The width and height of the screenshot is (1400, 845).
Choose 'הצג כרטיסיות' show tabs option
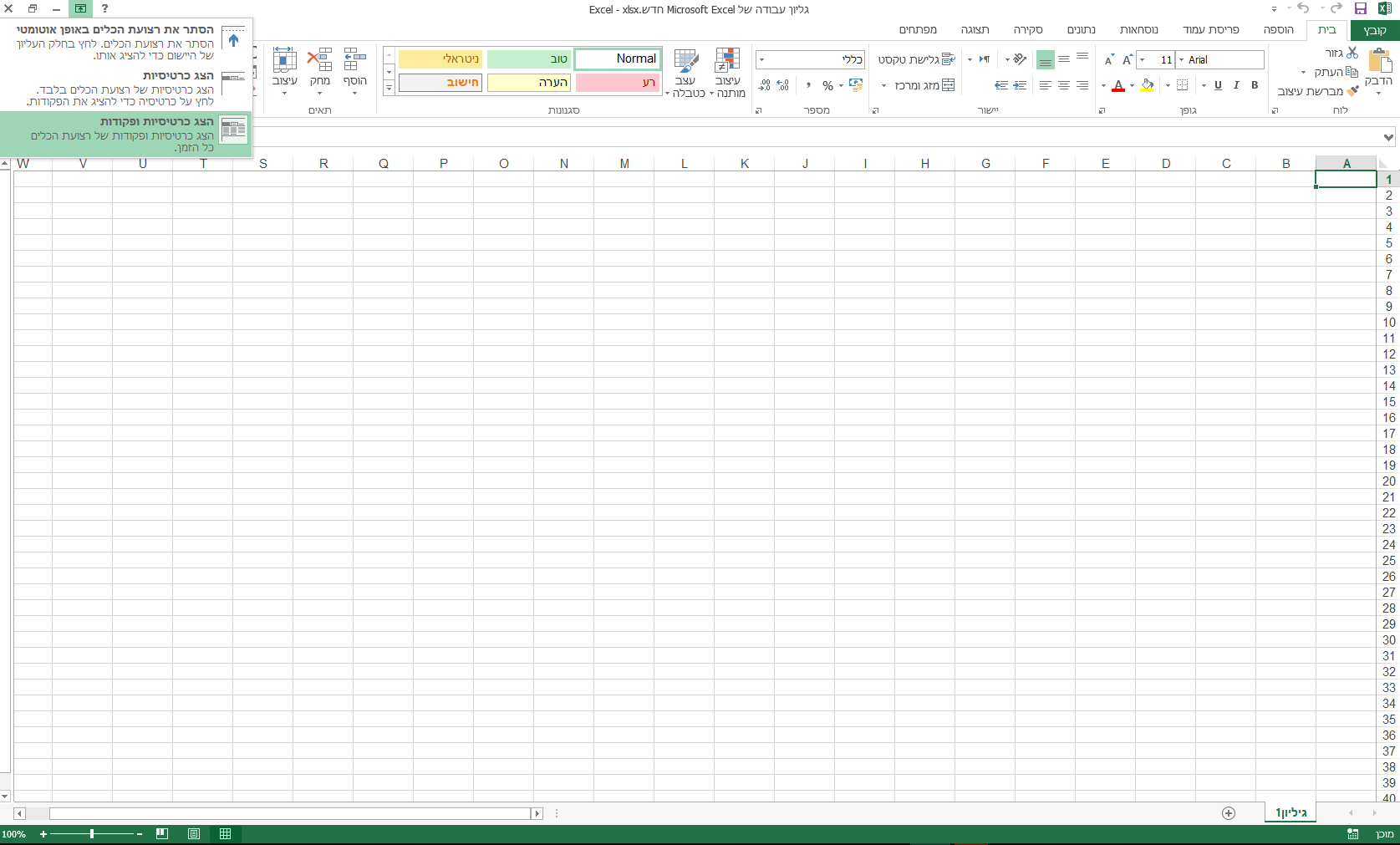125,88
